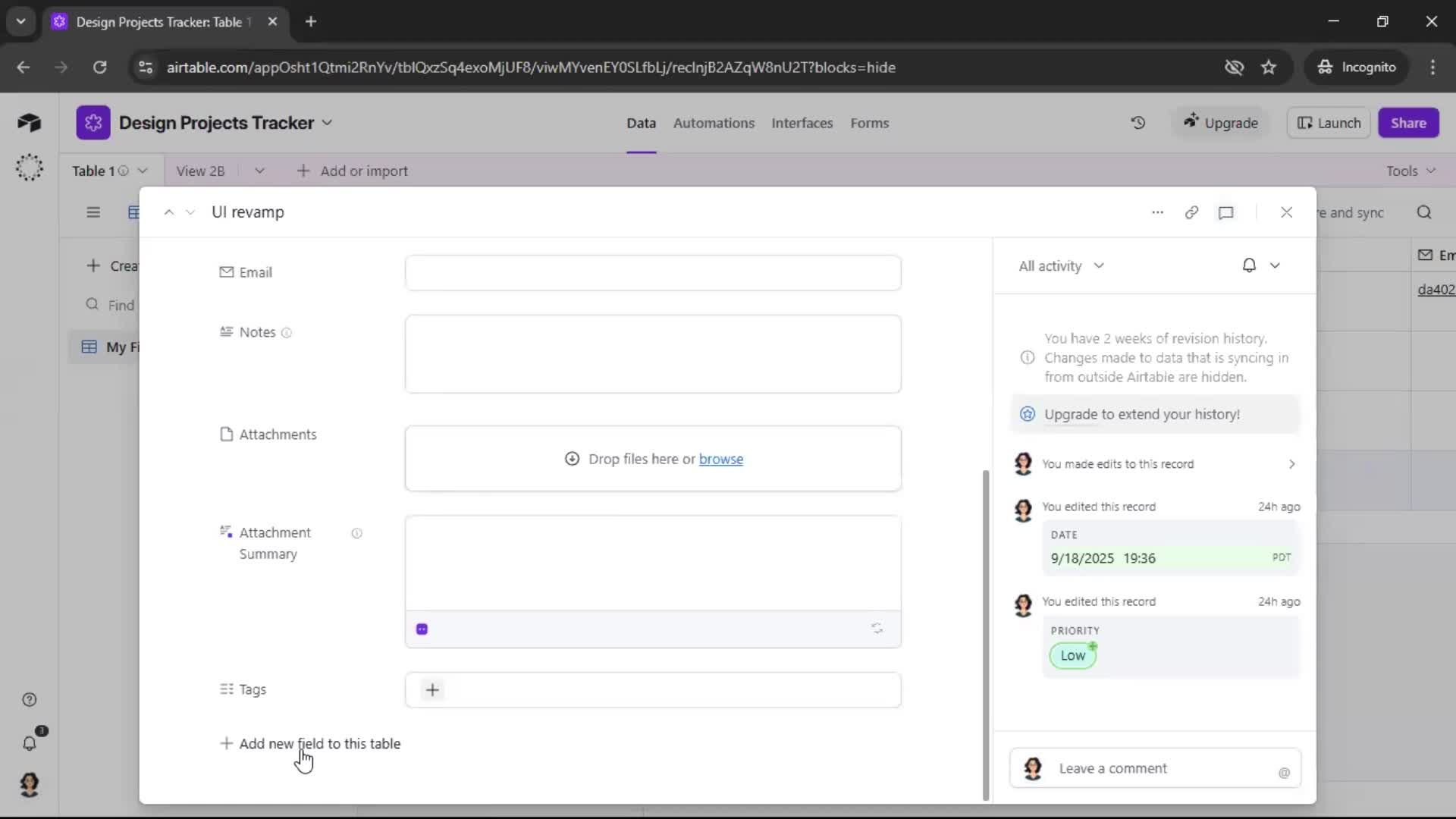The width and height of the screenshot is (1456, 819).
Task: Click the Attachment Summary text area
Action: click(x=653, y=563)
